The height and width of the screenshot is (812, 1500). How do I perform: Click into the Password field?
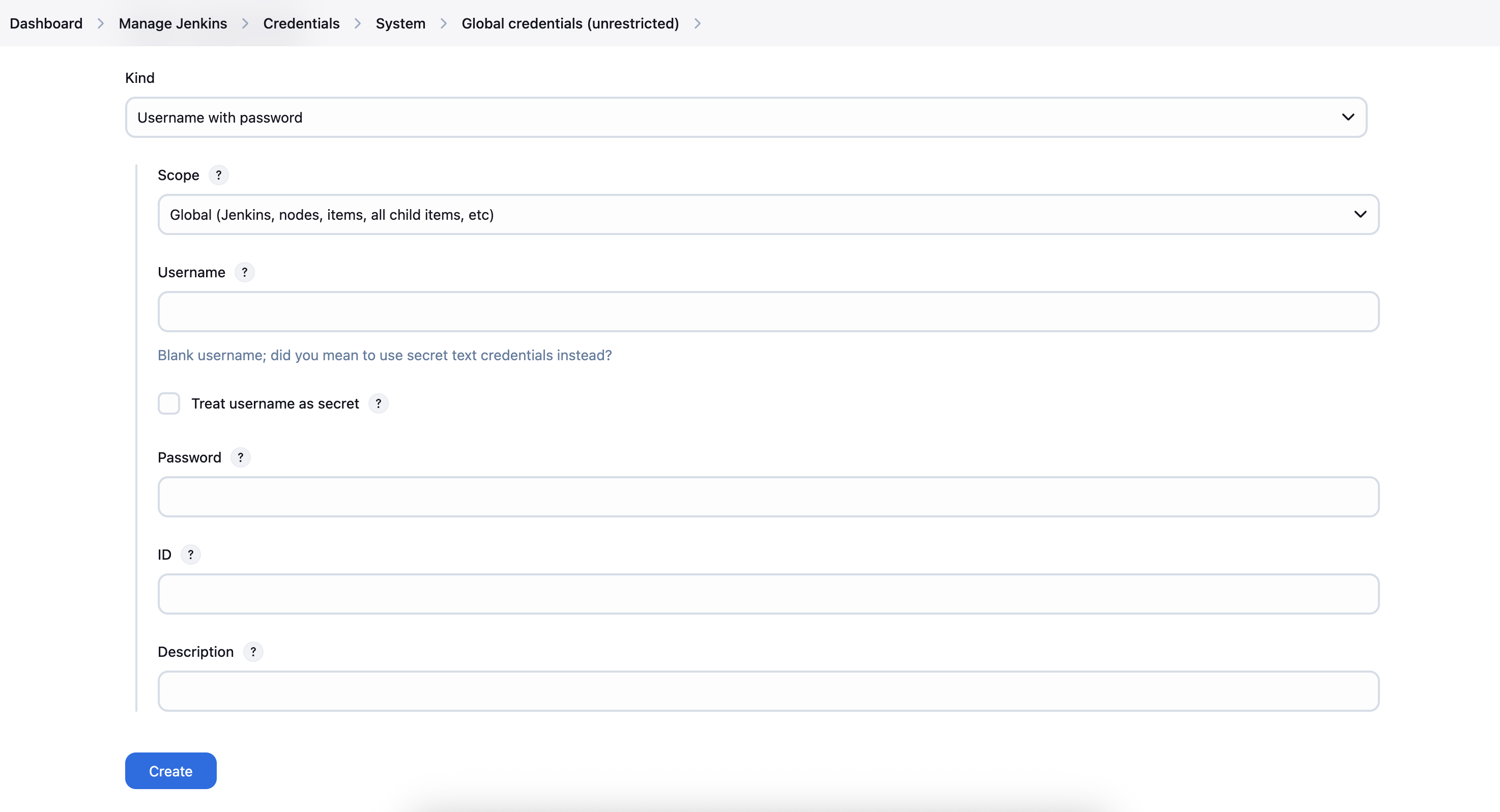click(768, 497)
